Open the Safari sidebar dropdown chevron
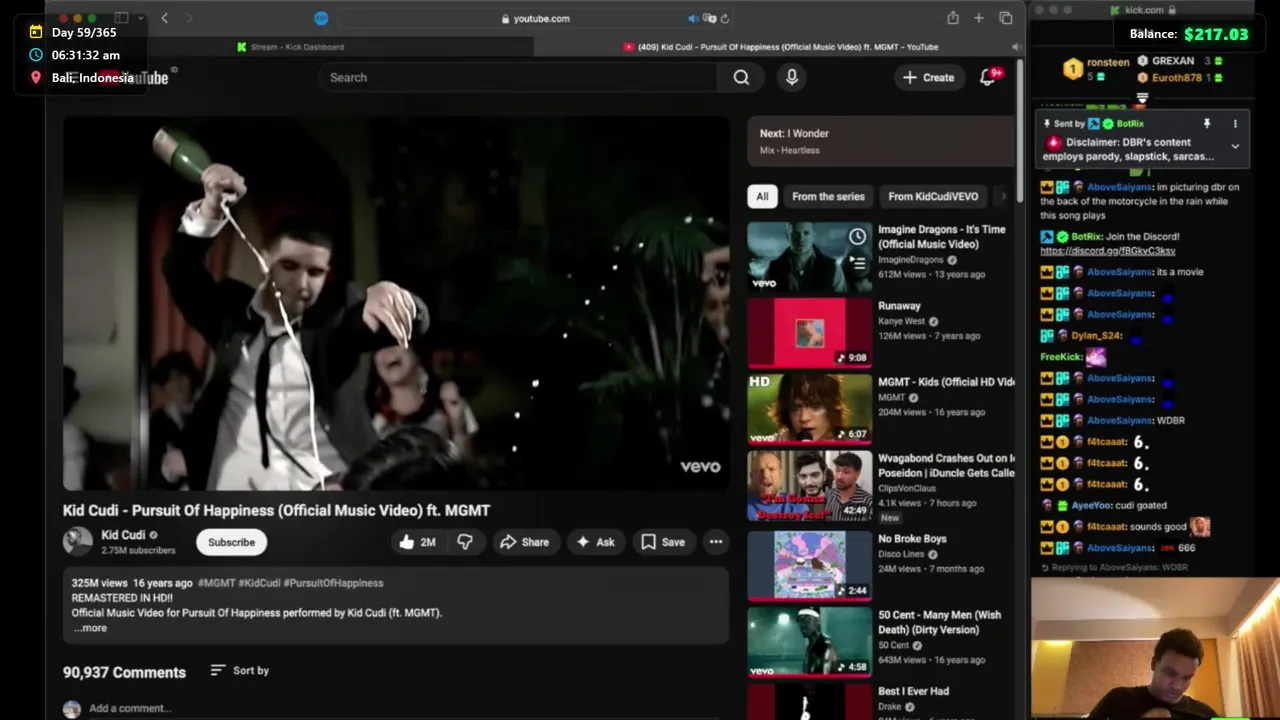Viewport: 1280px width, 720px height. 140,18
